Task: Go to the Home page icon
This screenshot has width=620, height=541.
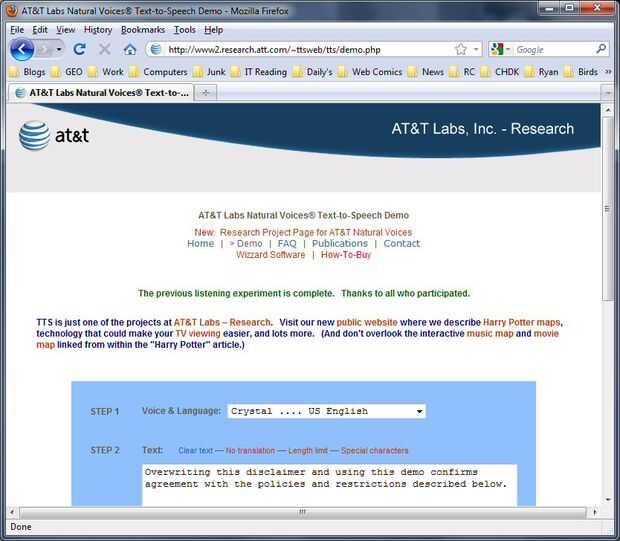Action: click(x=130, y=49)
